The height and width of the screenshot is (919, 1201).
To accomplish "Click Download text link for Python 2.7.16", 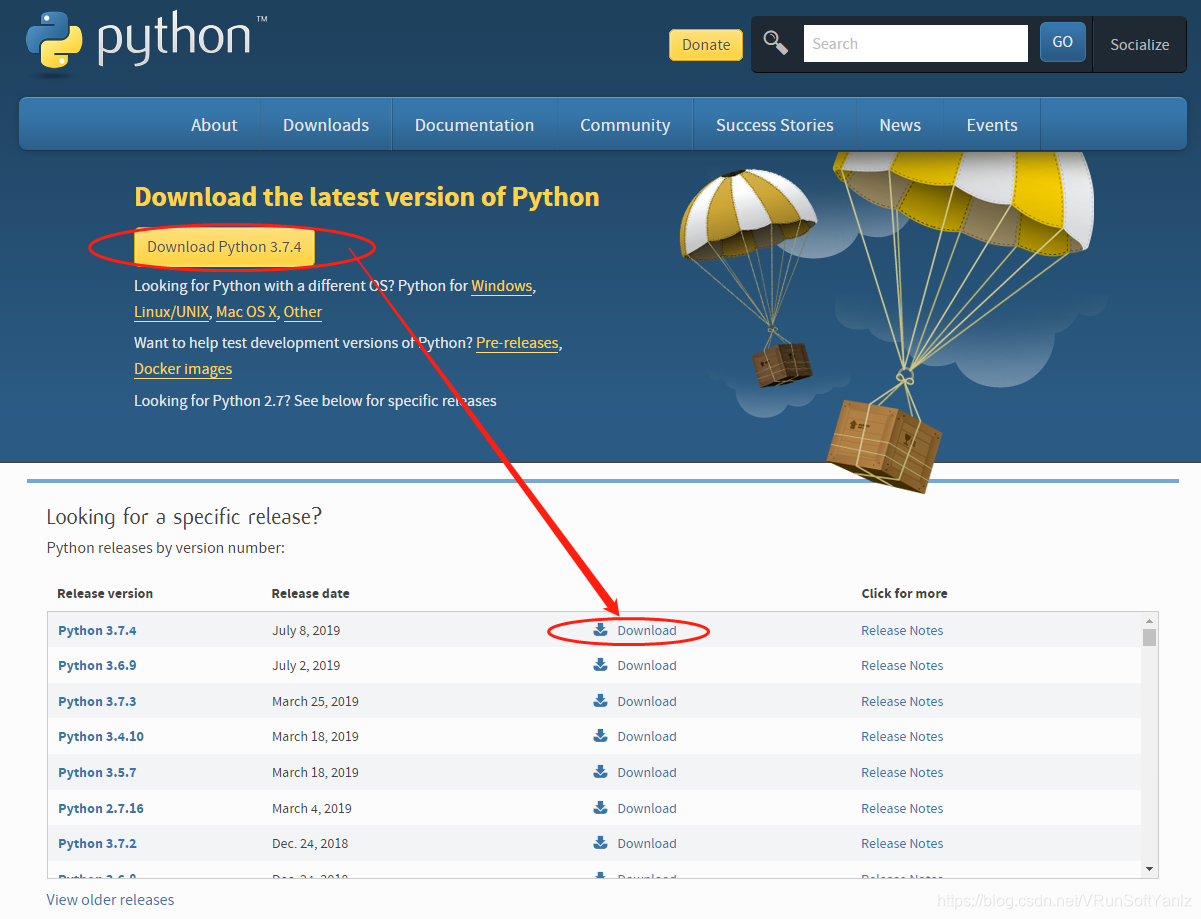I will tap(647, 808).
